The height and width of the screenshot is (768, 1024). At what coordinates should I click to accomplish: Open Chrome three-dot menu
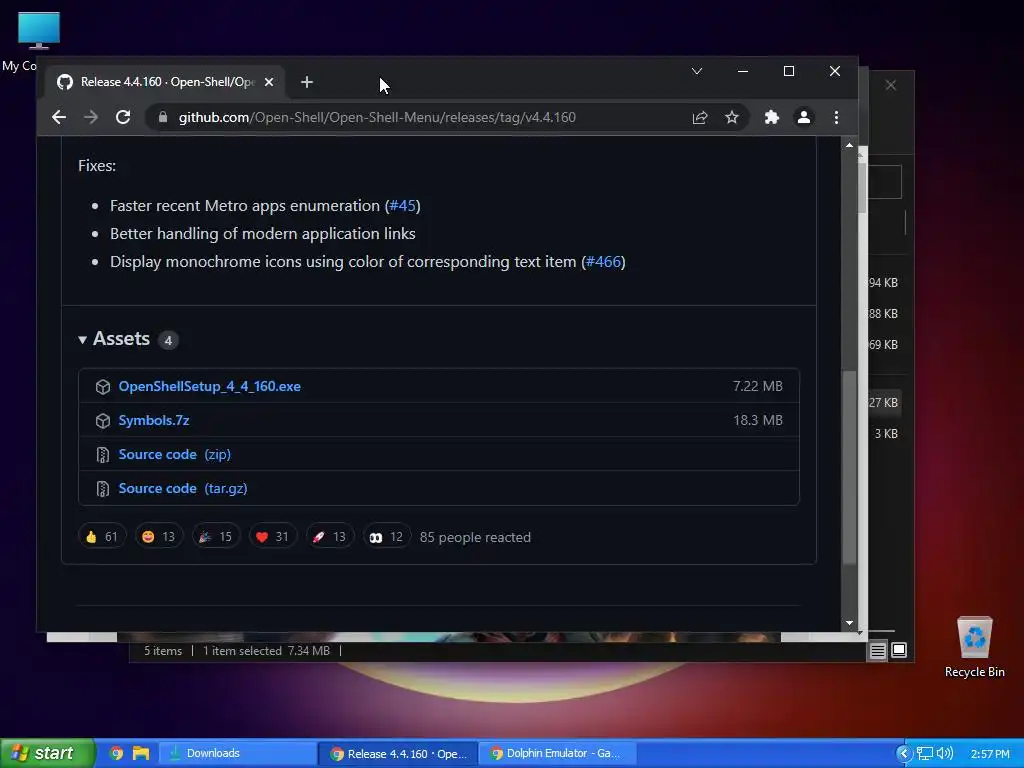(x=836, y=118)
